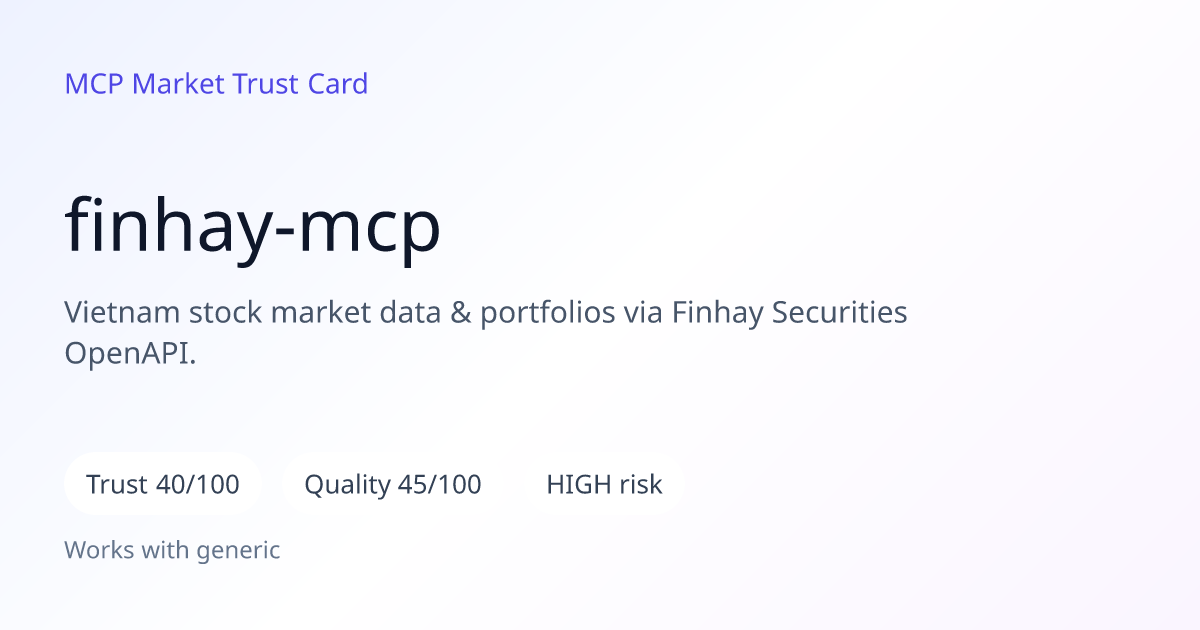
Task: Open the Quality 45/100 badge
Action: [393, 485]
